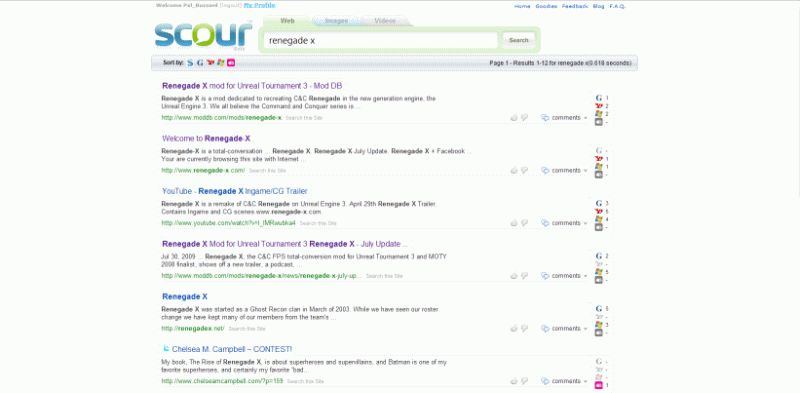Expand comments for Chelsea M. Campbell result
Image resolution: width=800 pixels, height=393 pixels.
click(564, 381)
